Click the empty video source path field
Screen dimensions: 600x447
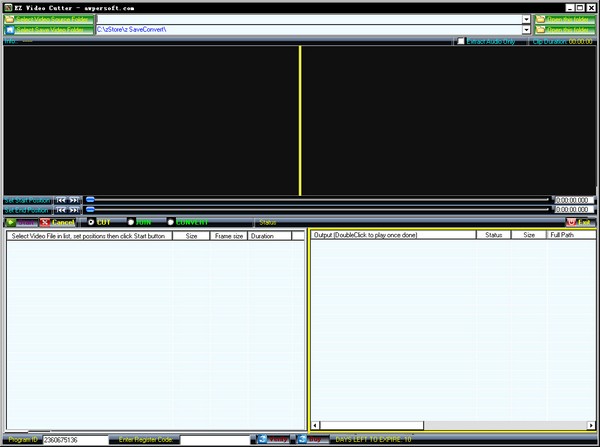point(309,19)
